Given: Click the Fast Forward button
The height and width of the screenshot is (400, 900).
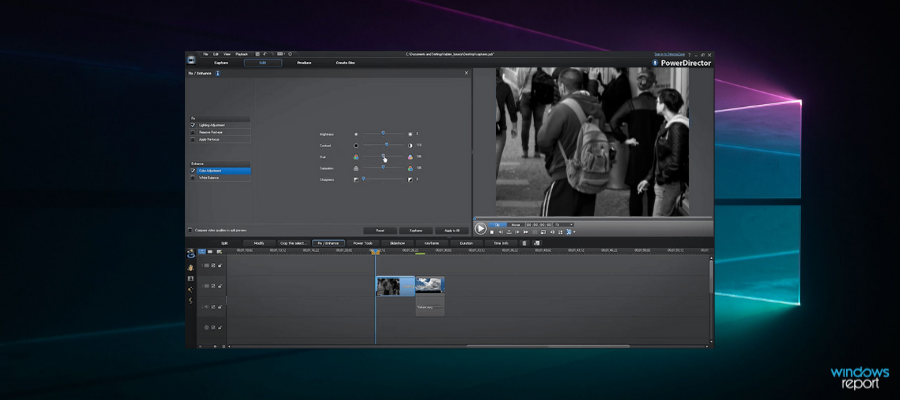Looking at the screenshot, I should pos(526,232).
